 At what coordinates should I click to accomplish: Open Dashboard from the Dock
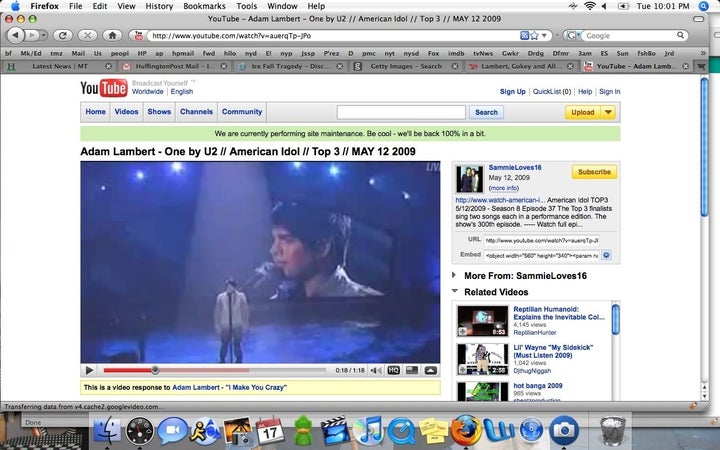pyautogui.click(x=140, y=431)
